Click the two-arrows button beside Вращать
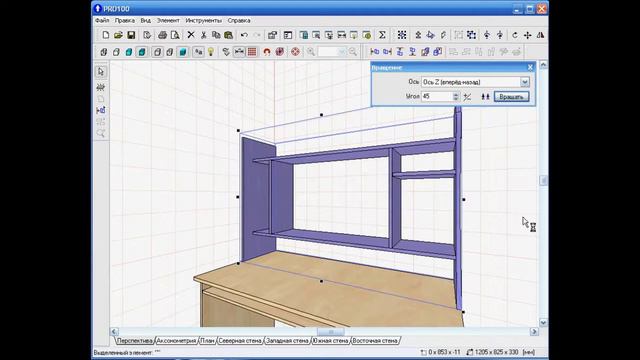640x360 pixels. (485, 97)
